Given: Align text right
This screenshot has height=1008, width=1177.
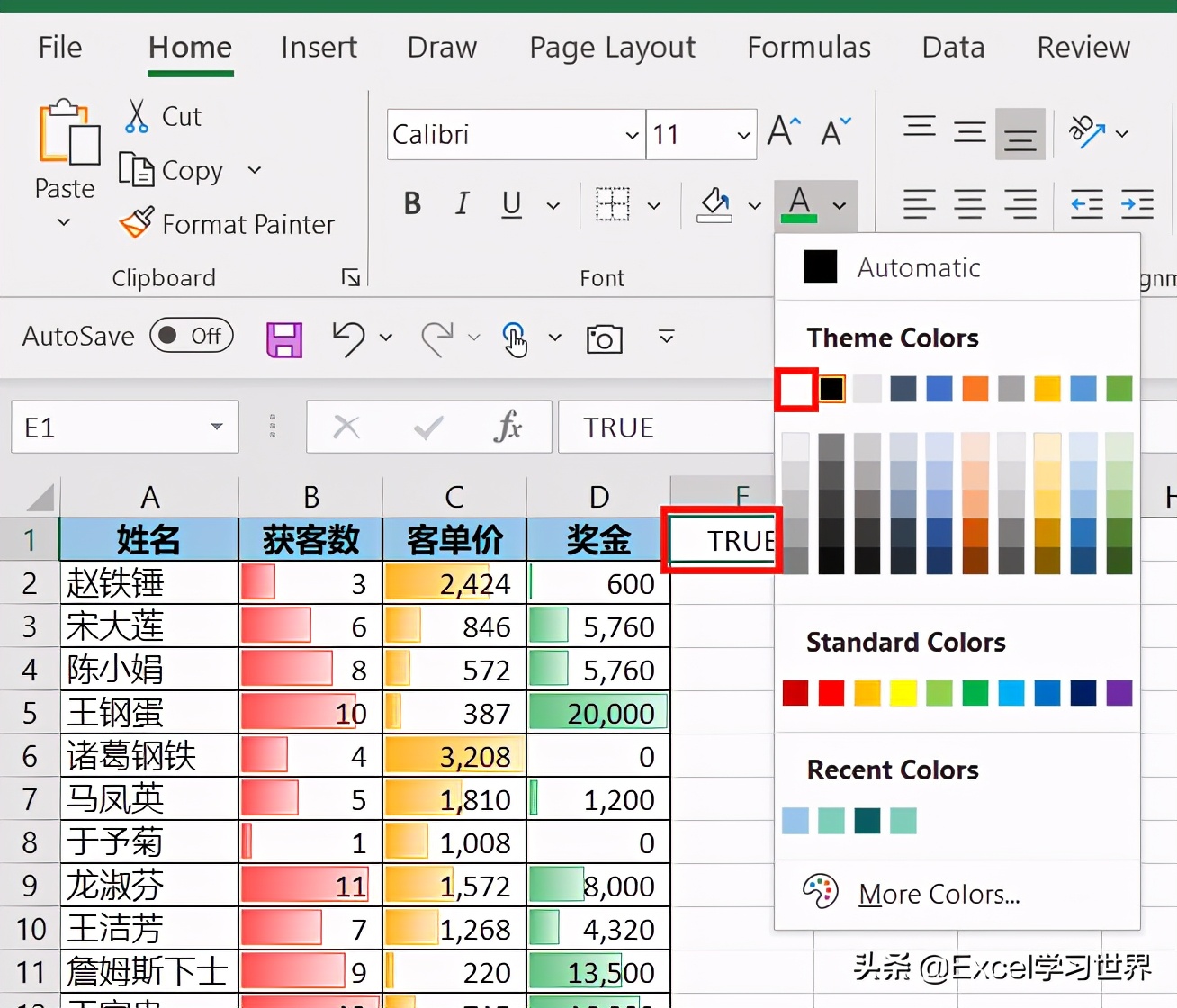Looking at the screenshot, I should 1020,205.
